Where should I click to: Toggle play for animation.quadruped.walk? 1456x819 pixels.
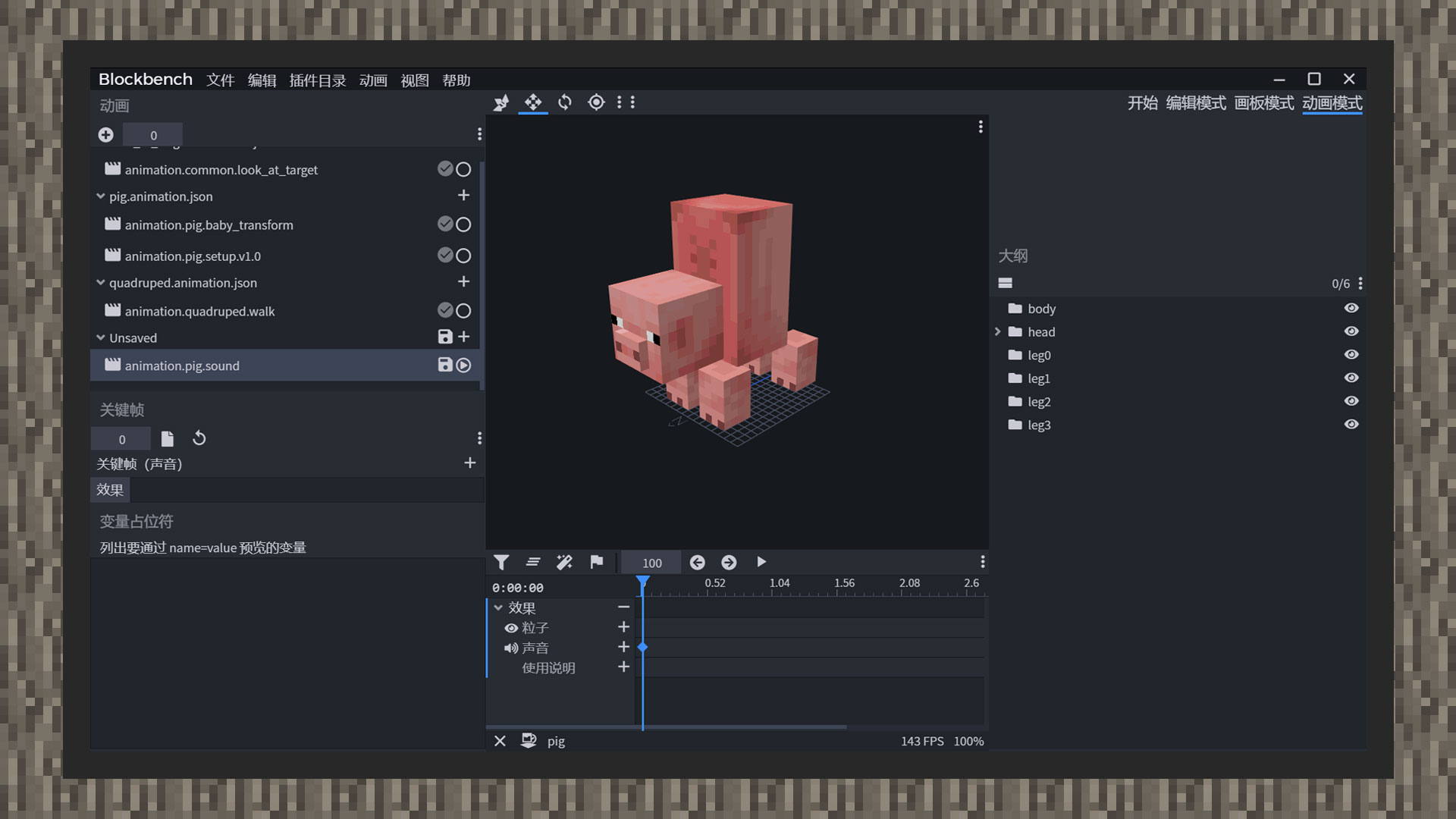463,311
